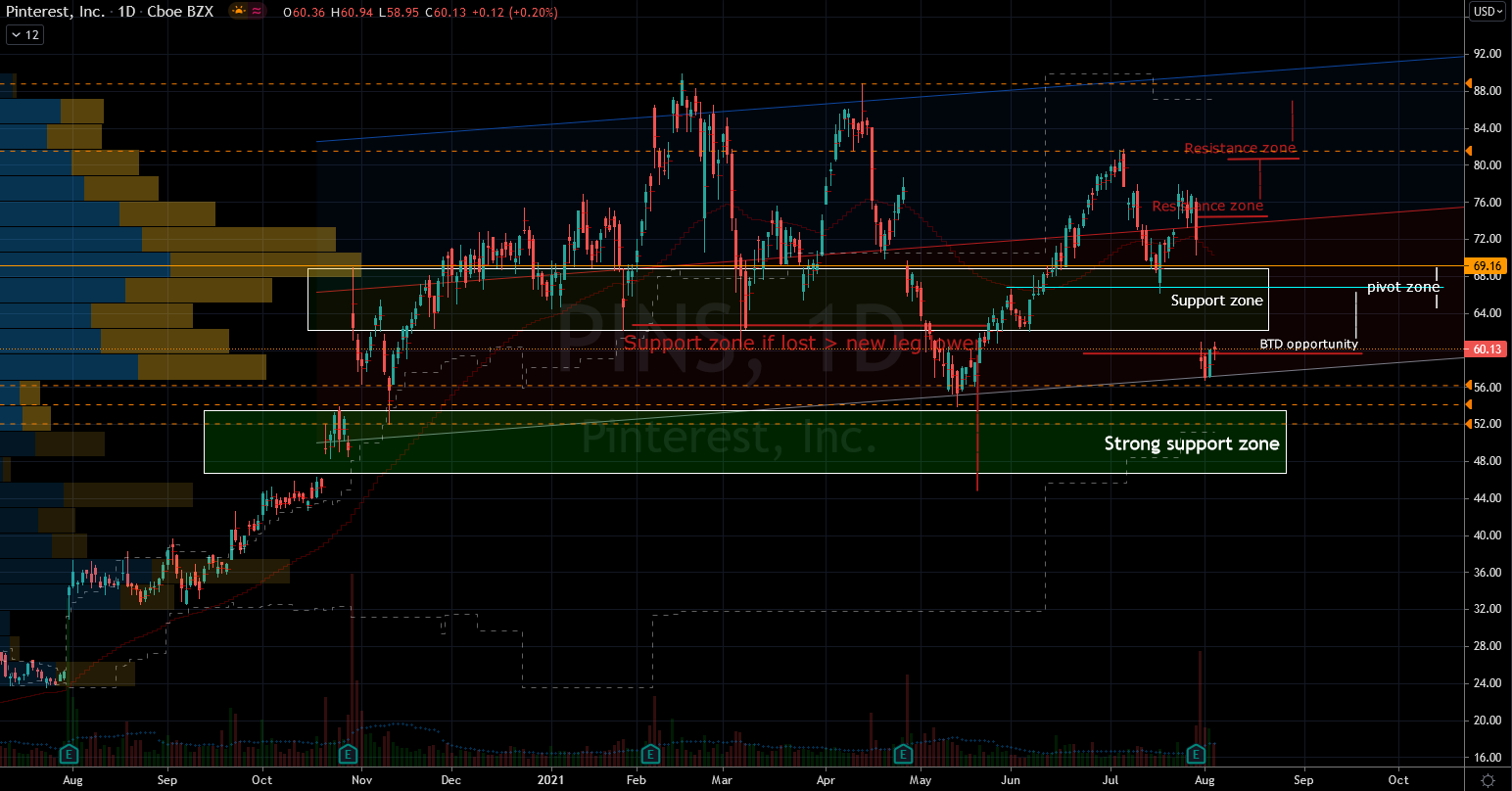The image size is (1512, 791).
Task: Click 84.00 on the price axis
Action: [x=1488, y=128]
